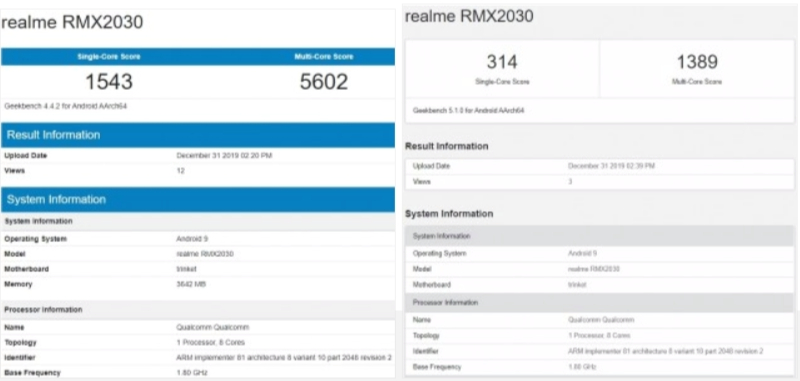Click '1.80 GHz' base frequency in the left result

pos(192,373)
